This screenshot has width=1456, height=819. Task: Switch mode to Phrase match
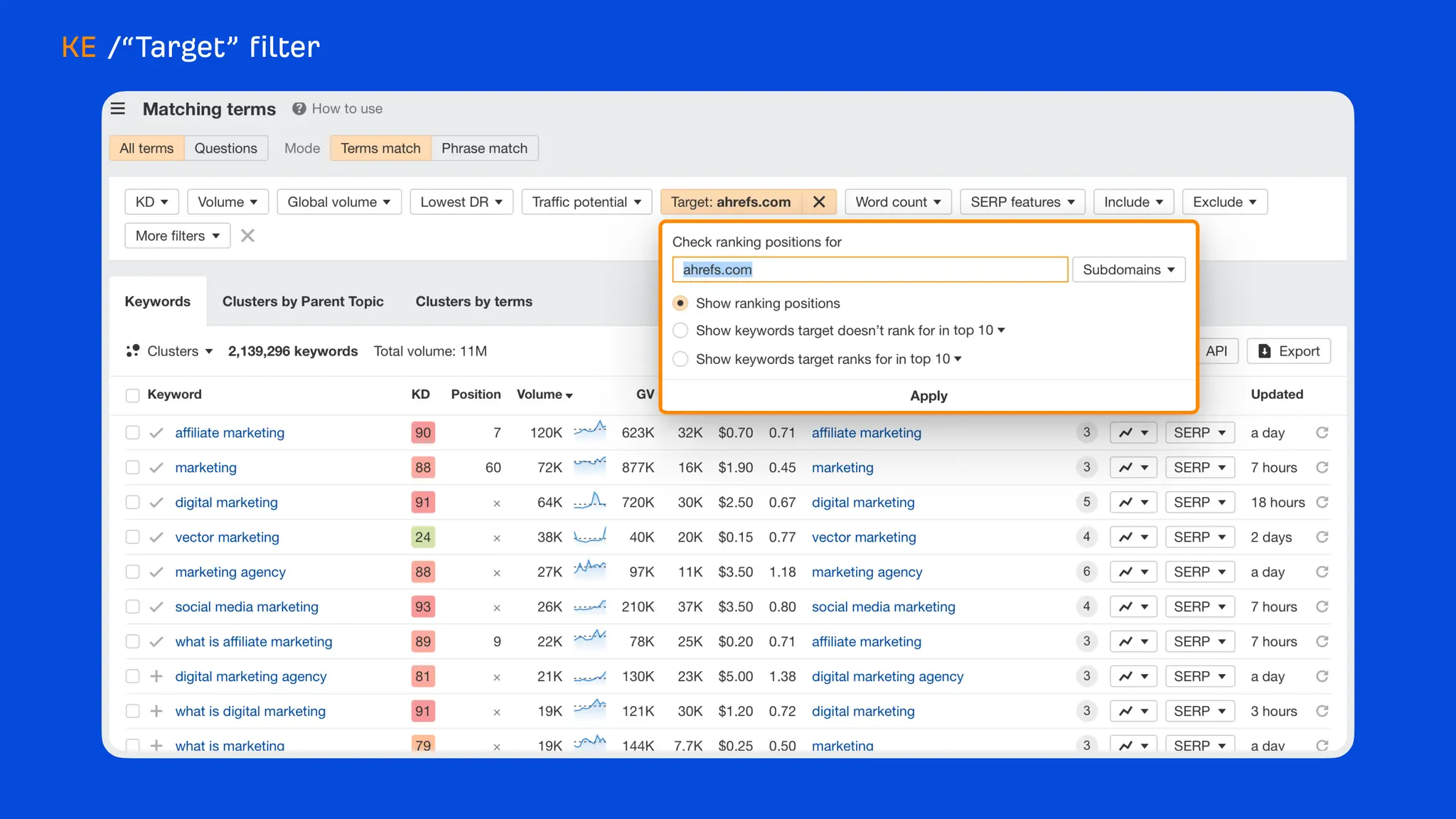tap(484, 148)
